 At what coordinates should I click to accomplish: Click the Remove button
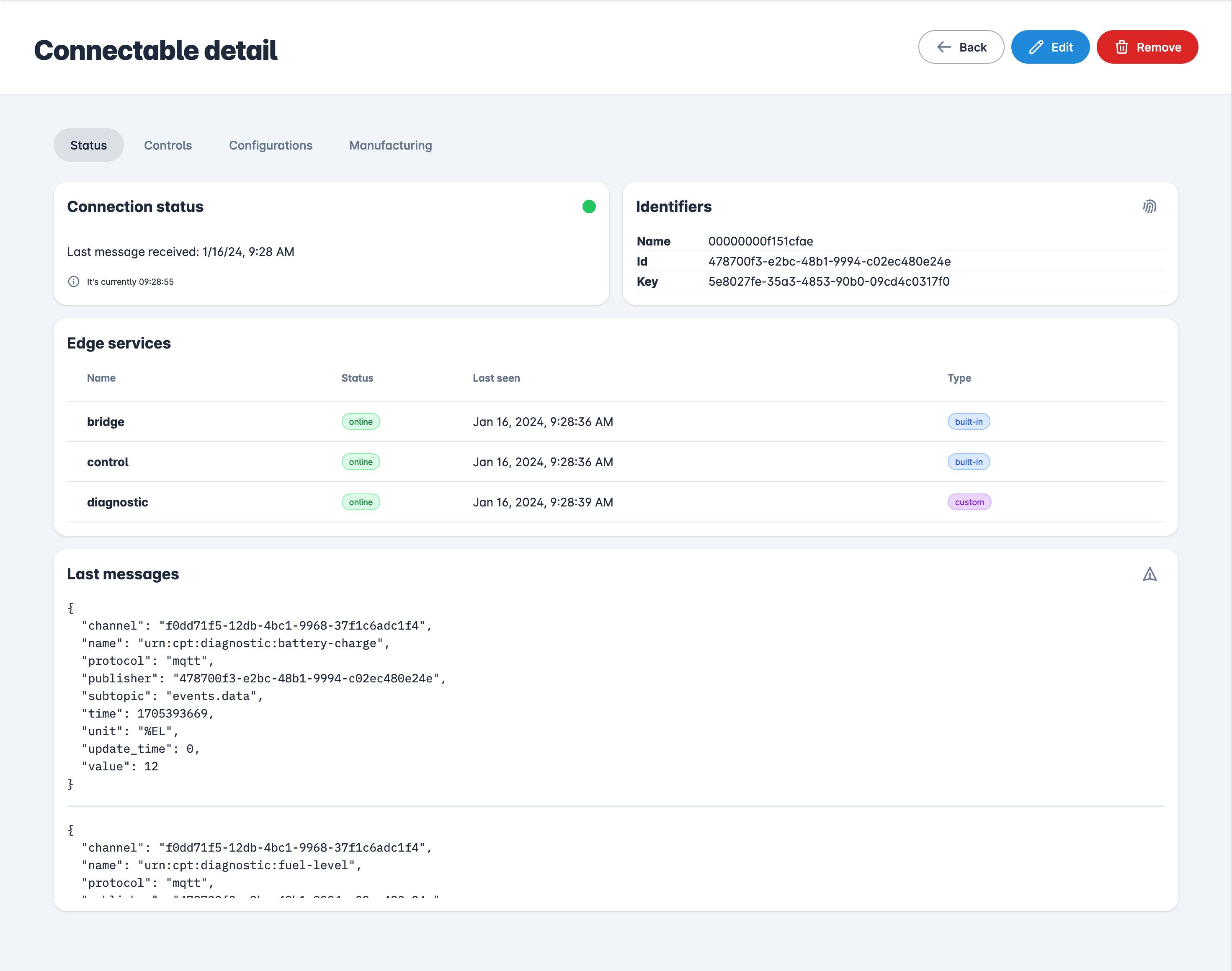click(1147, 47)
